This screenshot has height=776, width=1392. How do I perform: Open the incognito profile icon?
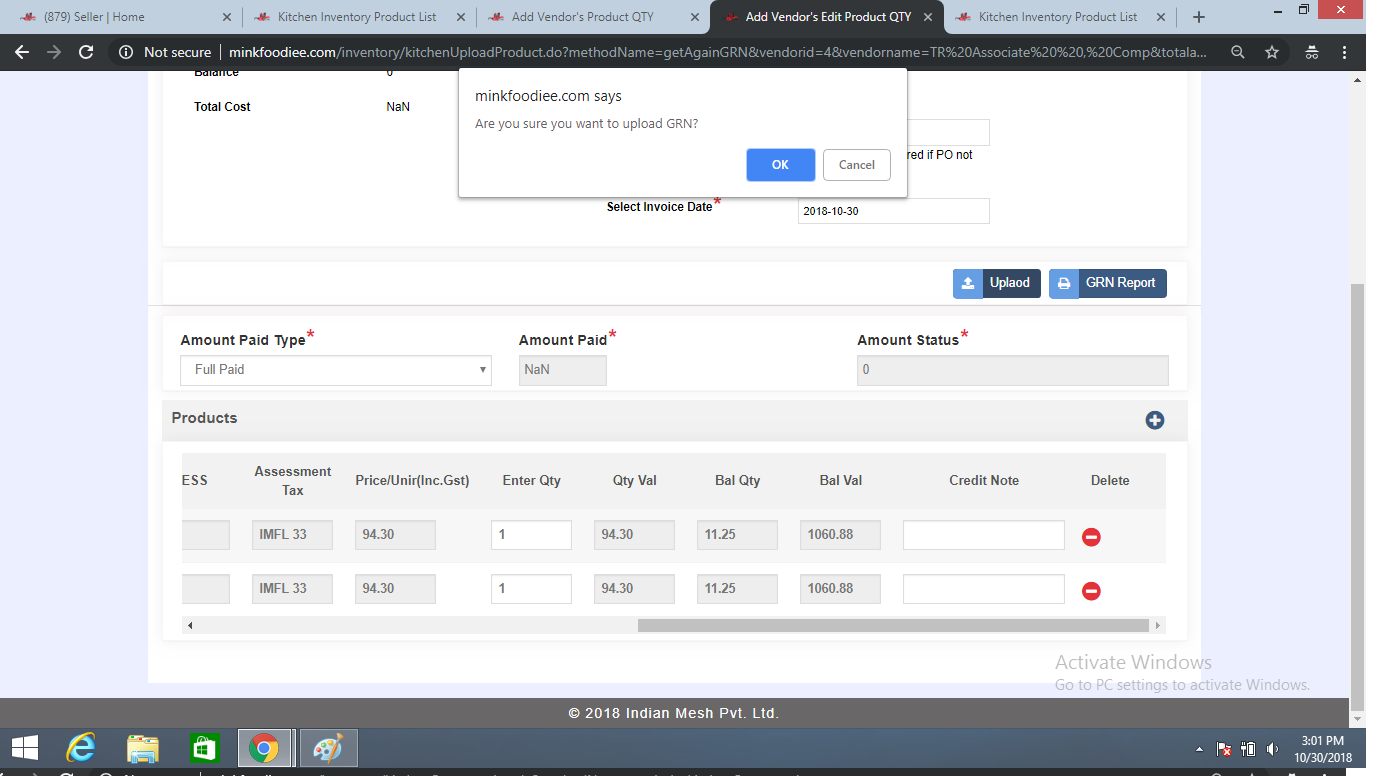[1312, 52]
